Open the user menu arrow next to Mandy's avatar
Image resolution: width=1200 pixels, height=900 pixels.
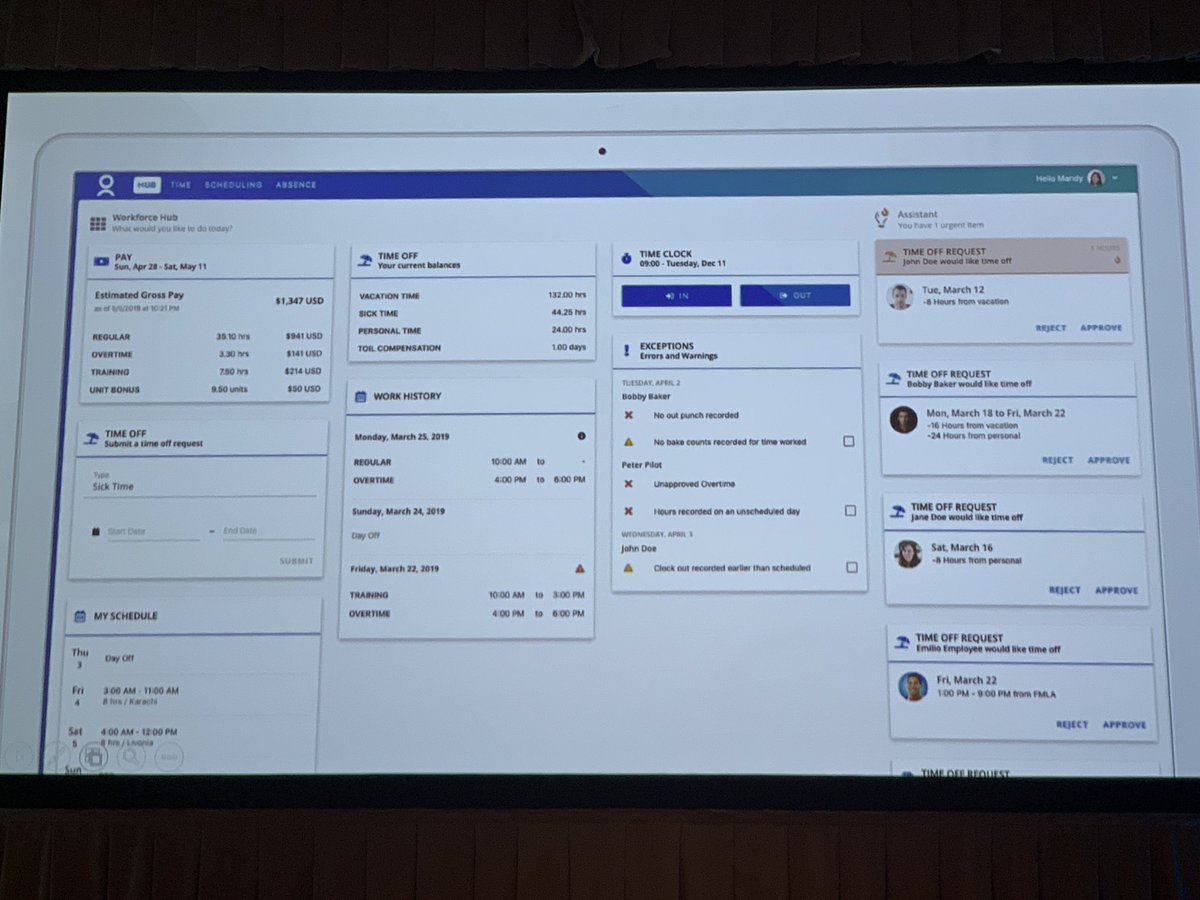click(1116, 178)
